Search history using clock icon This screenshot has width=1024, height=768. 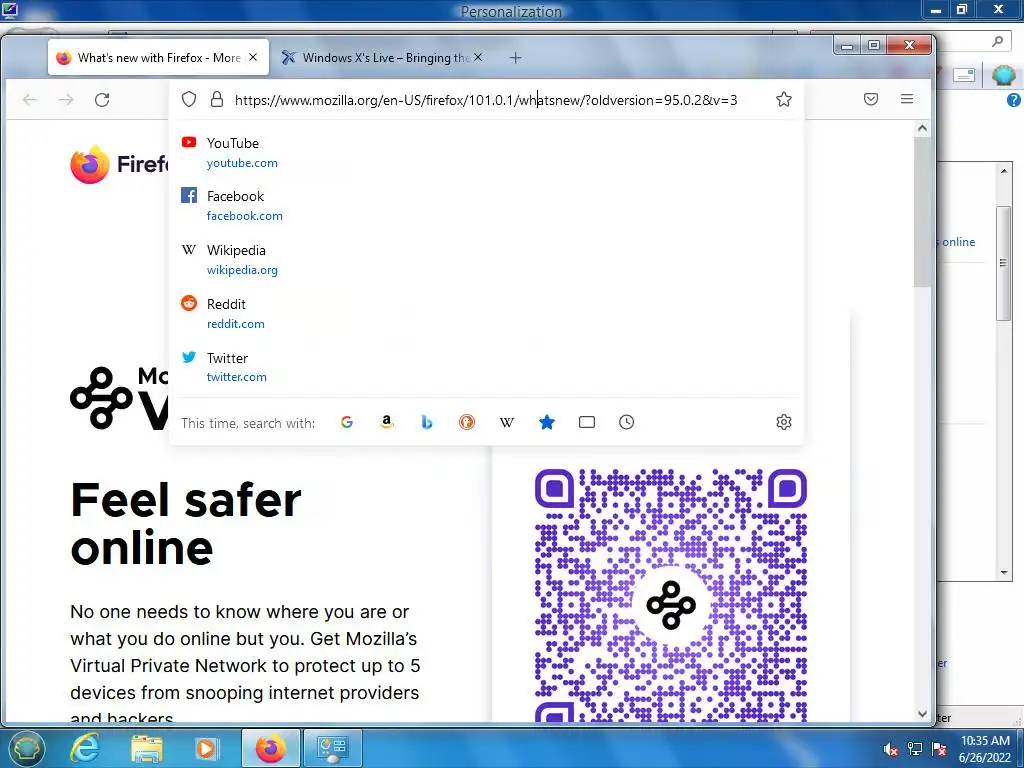(x=626, y=423)
